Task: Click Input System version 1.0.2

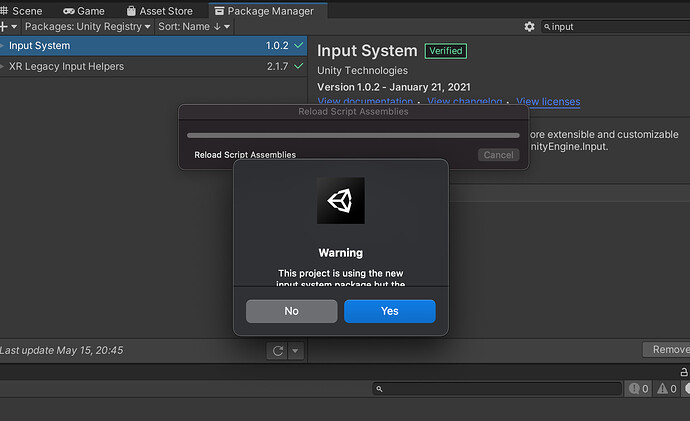Action: 277,46
